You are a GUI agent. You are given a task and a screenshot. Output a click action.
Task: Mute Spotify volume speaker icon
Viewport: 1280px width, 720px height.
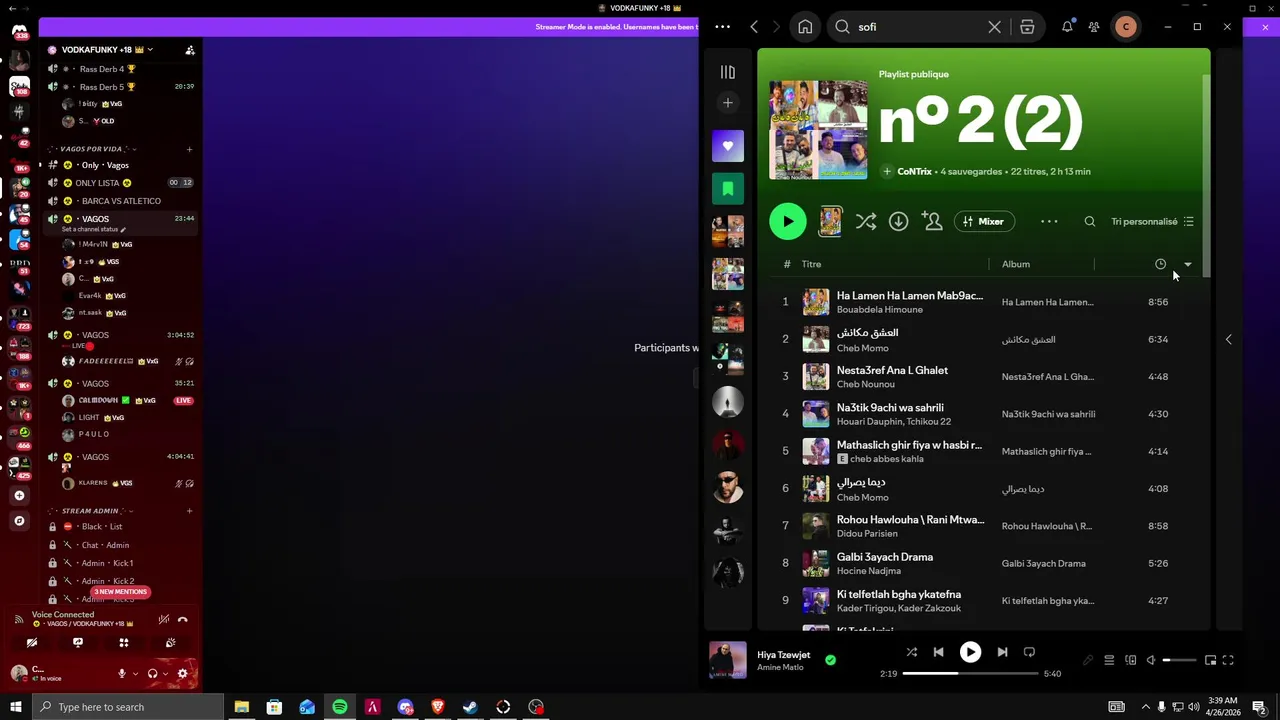click(x=1151, y=660)
